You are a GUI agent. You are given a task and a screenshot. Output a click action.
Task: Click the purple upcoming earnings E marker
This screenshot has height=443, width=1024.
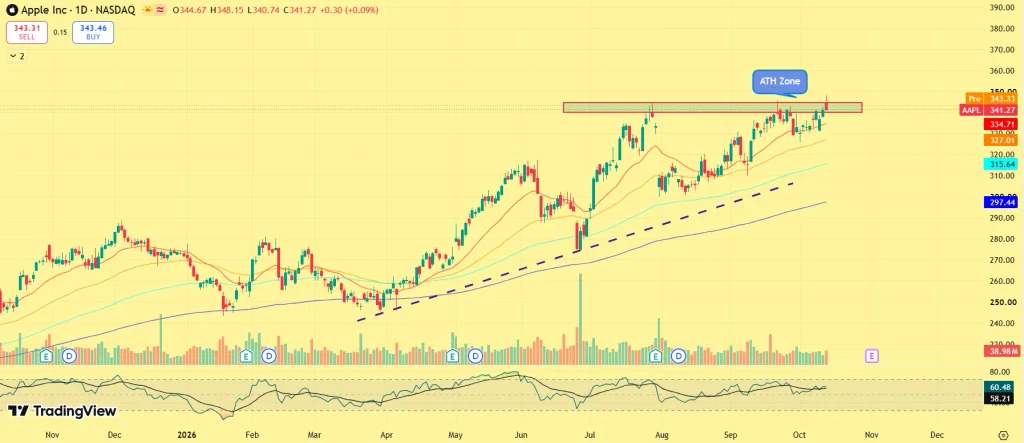click(x=871, y=356)
